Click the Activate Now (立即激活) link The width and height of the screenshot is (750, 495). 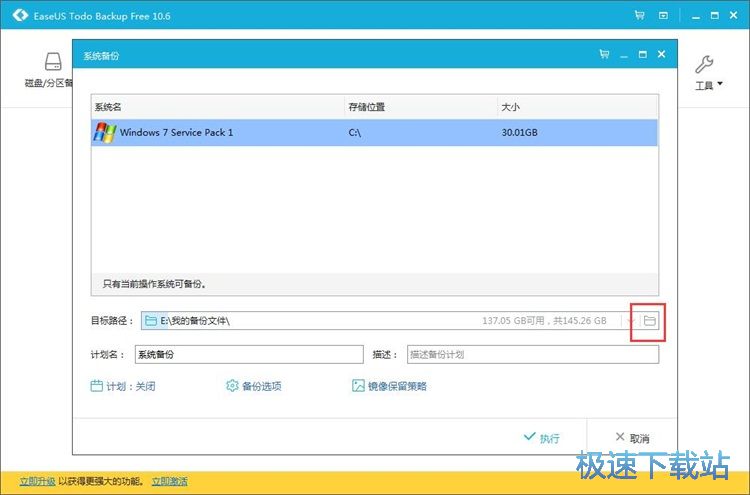(169, 481)
